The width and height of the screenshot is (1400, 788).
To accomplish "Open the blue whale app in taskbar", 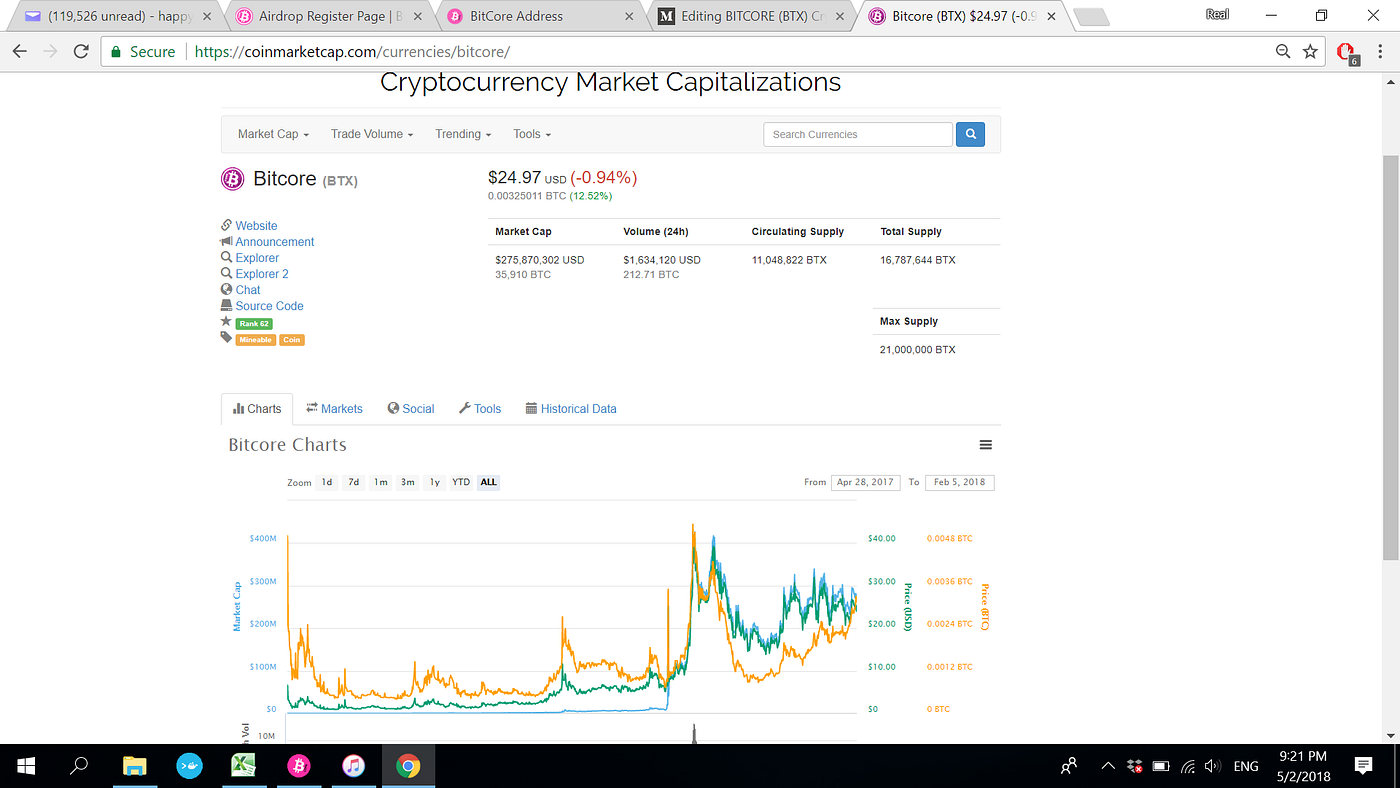I will [x=189, y=766].
